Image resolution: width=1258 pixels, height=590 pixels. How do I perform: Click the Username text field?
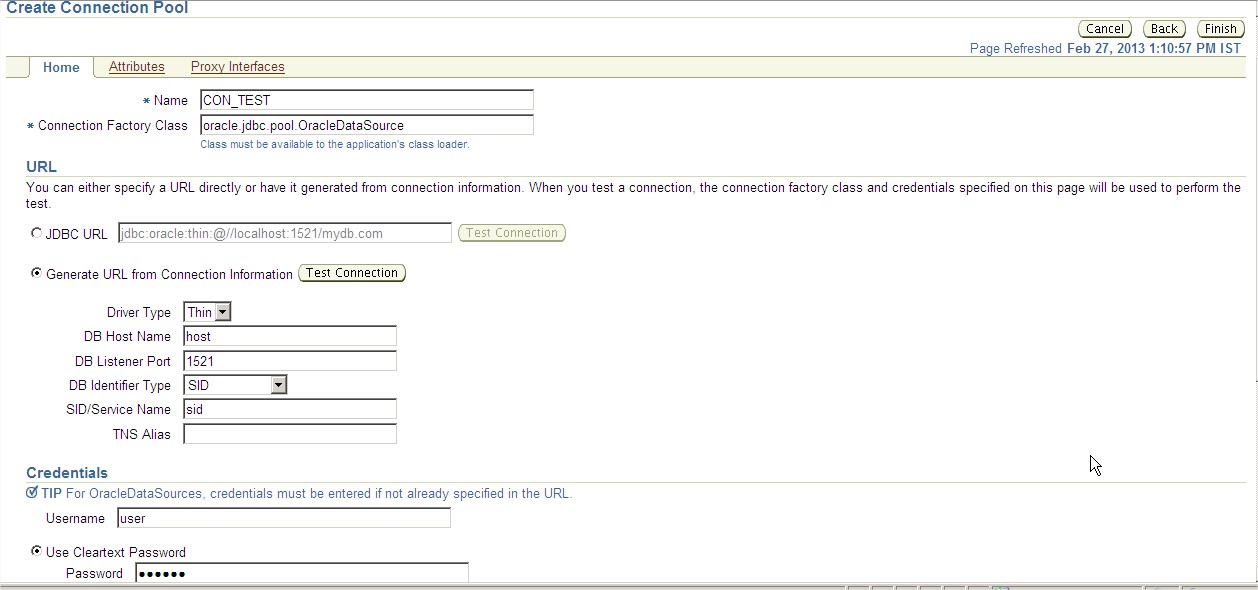point(284,518)
